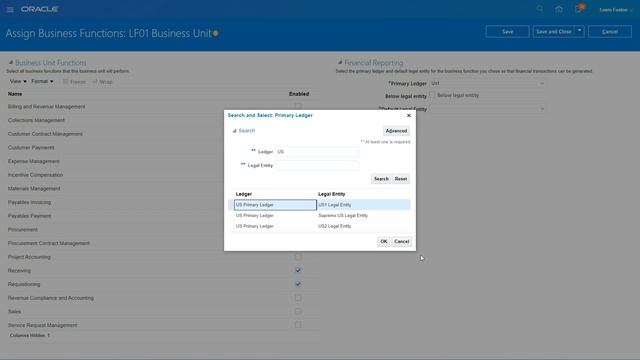Open the user account menu
Viewport: 640px width, 360px height.
(x=616, y=10)
